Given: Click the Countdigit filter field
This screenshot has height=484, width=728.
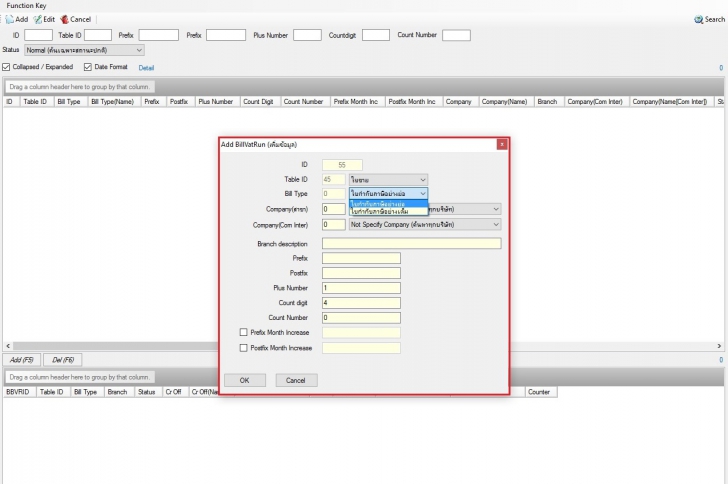Looking at the screenshot, I should pyautogui.click(x=376, y=35).
